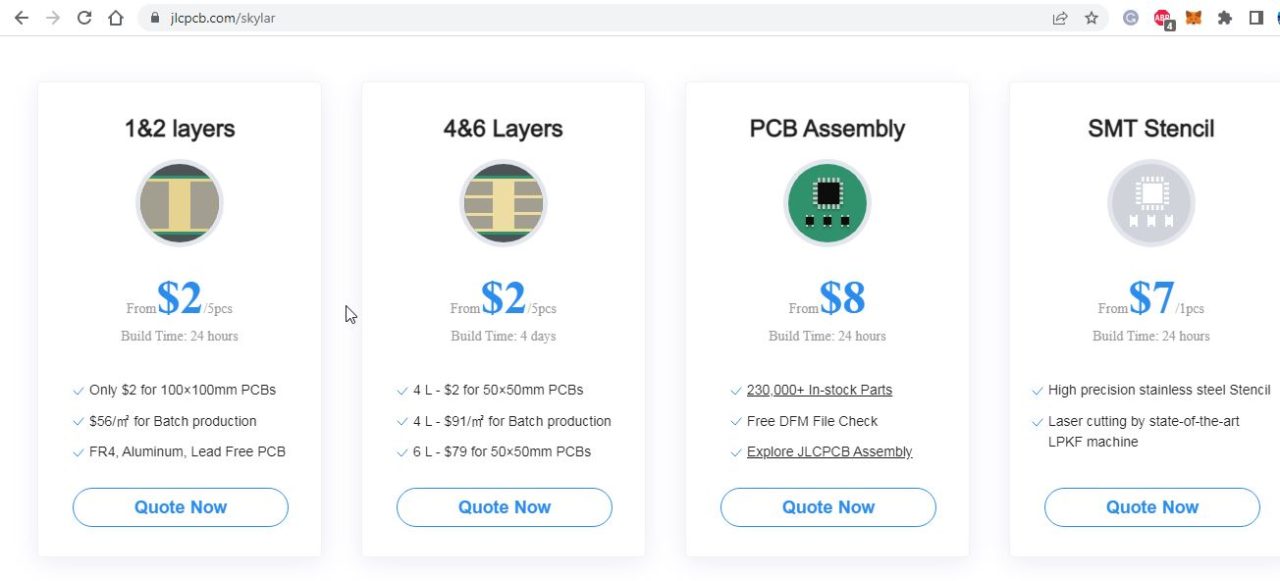The image size is (1280, 581).
Task: Open the Extensions puzzle-piece menu
Action: coord(1225,18)
